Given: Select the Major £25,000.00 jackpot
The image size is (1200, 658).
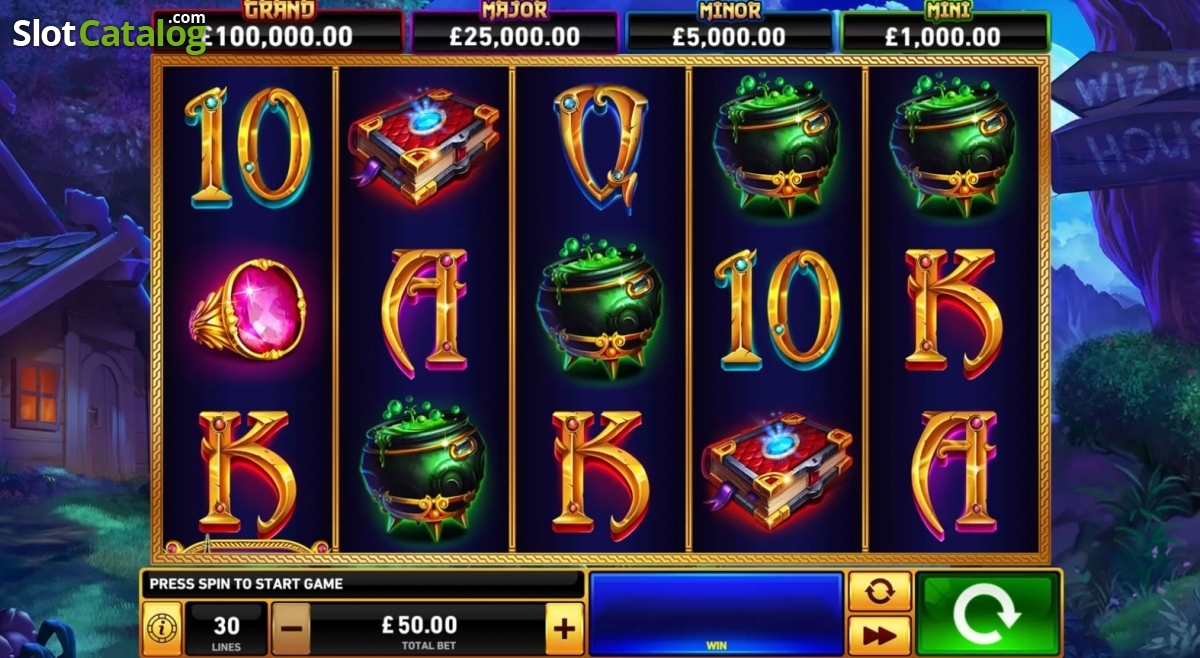Looking at the screenshot, I should (x=515, y=32).
